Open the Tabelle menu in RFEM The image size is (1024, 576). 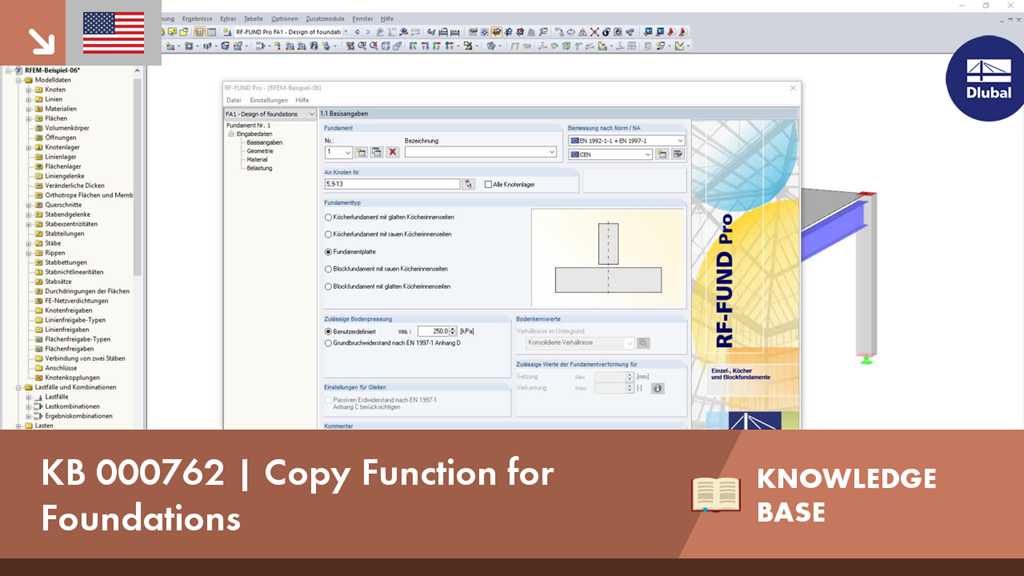(253, 19)
